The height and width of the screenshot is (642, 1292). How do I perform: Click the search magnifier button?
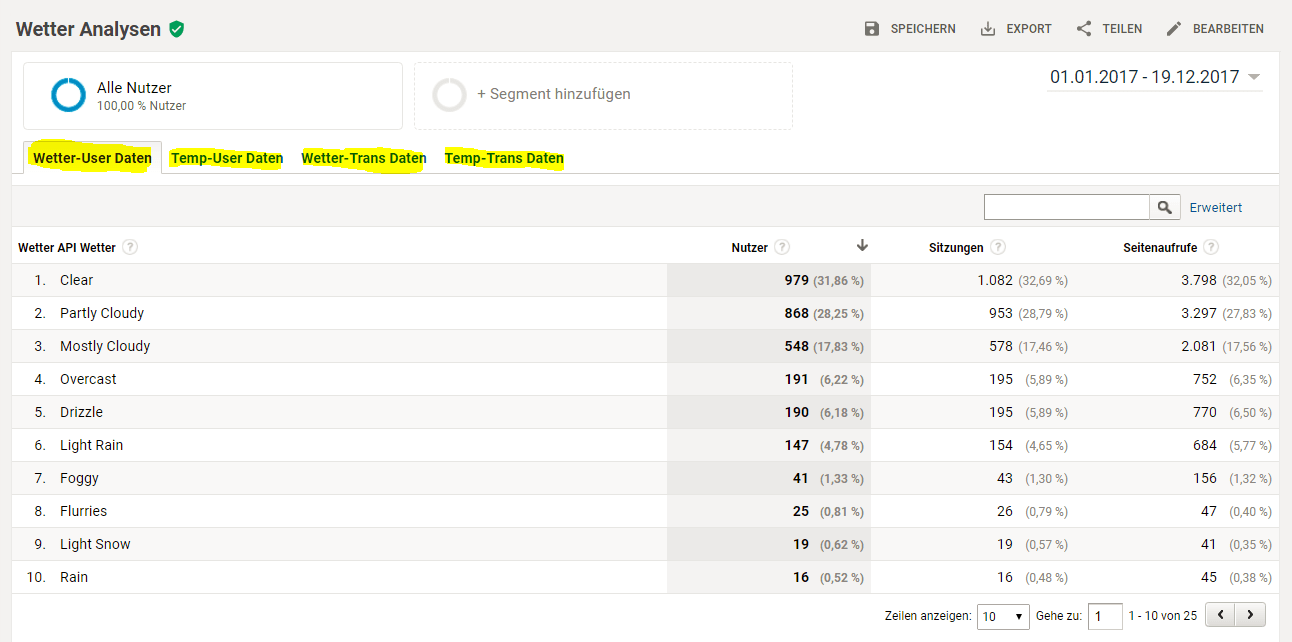tap(1164, 207)
